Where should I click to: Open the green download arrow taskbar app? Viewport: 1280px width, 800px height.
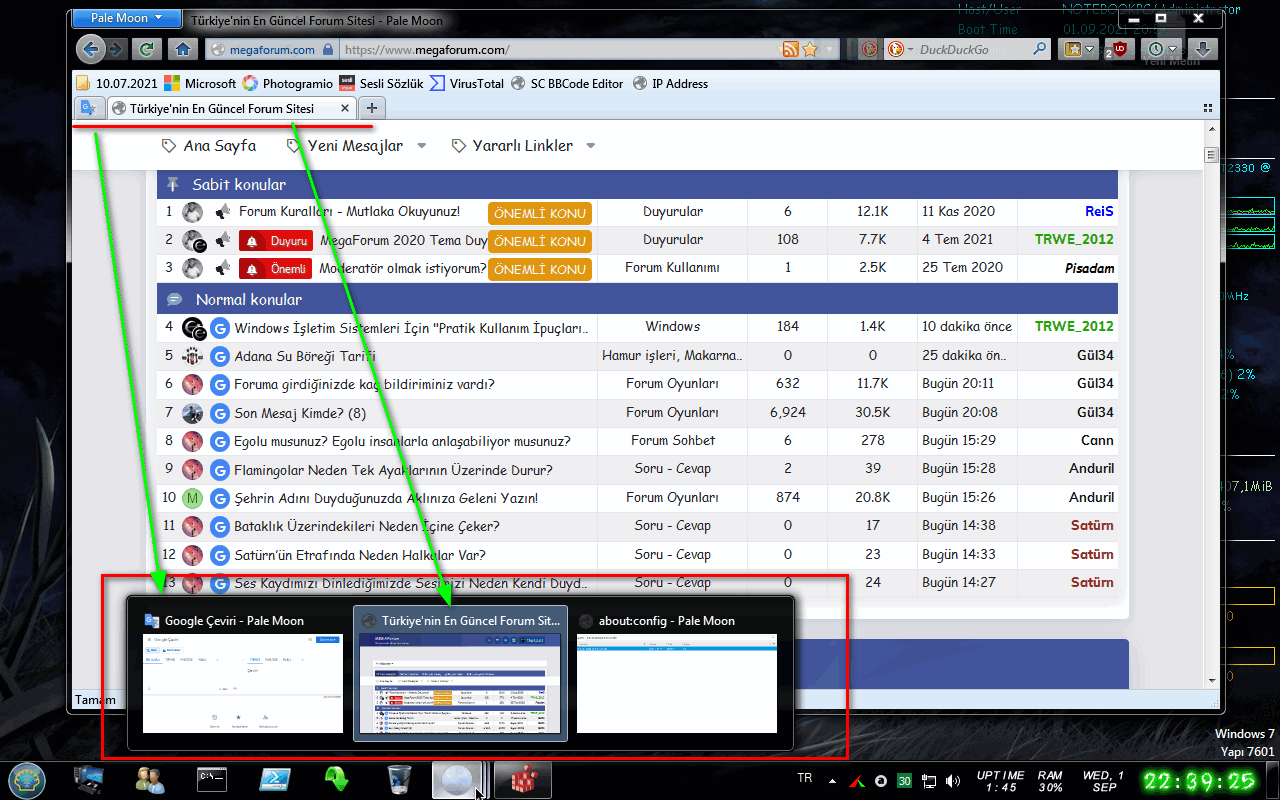[336, 780]
